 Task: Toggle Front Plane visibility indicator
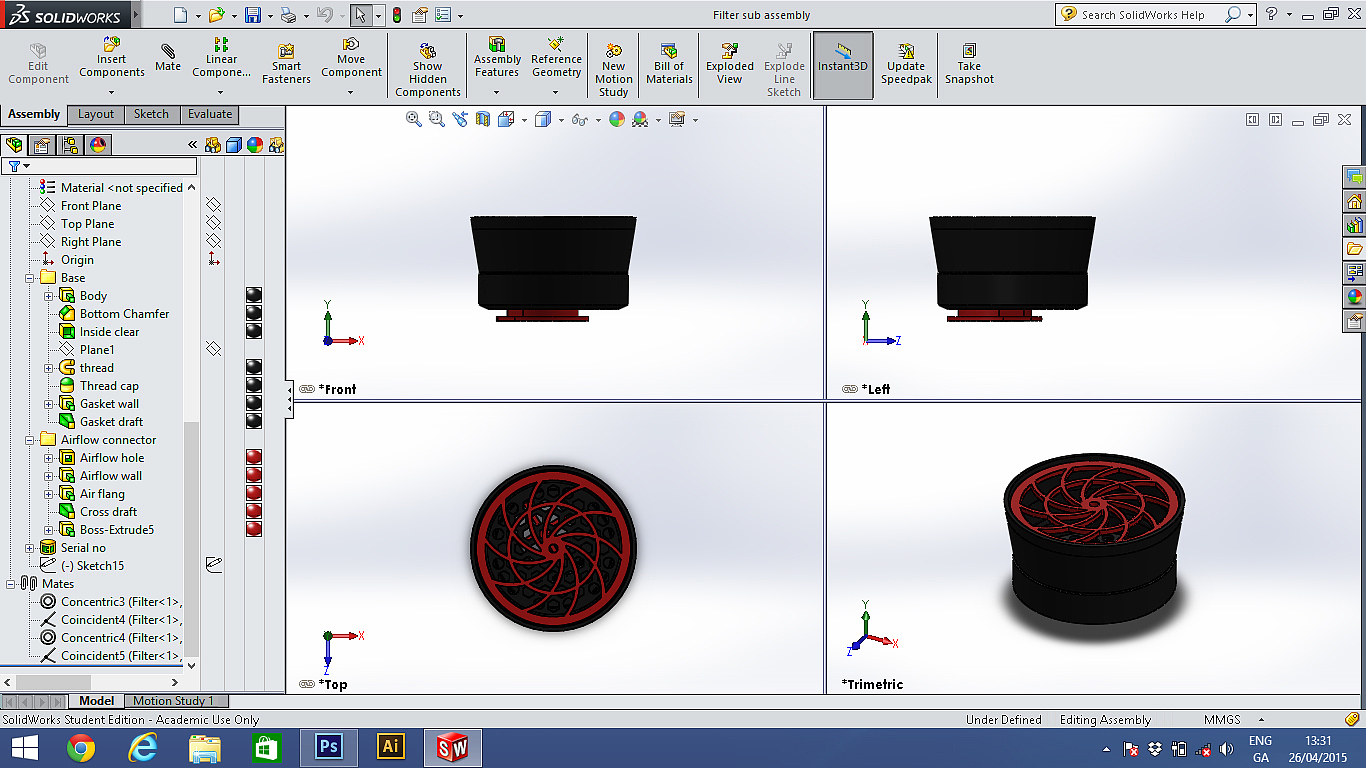coord(213,205)
